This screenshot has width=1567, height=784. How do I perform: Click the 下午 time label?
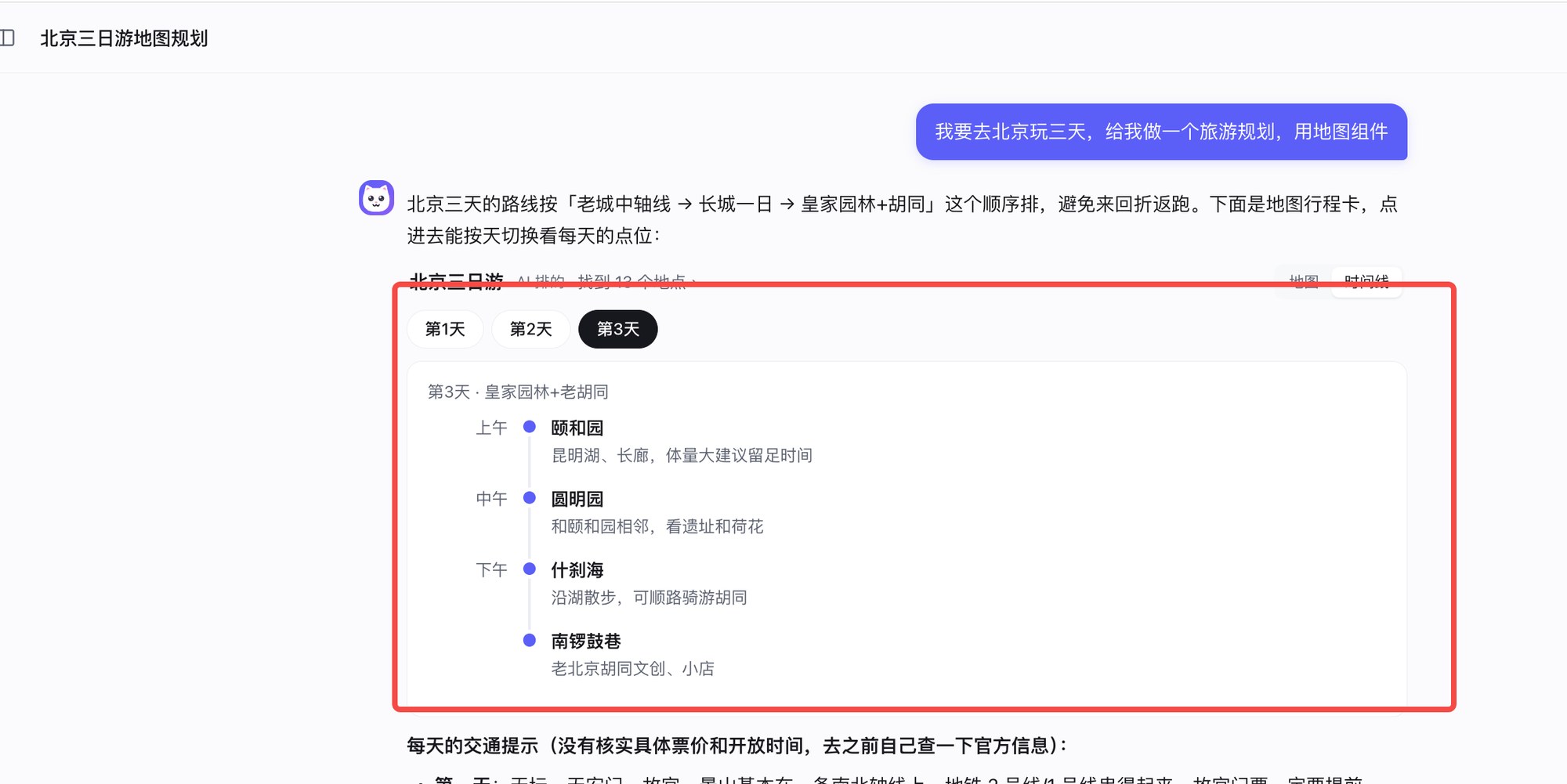(492, 570)
